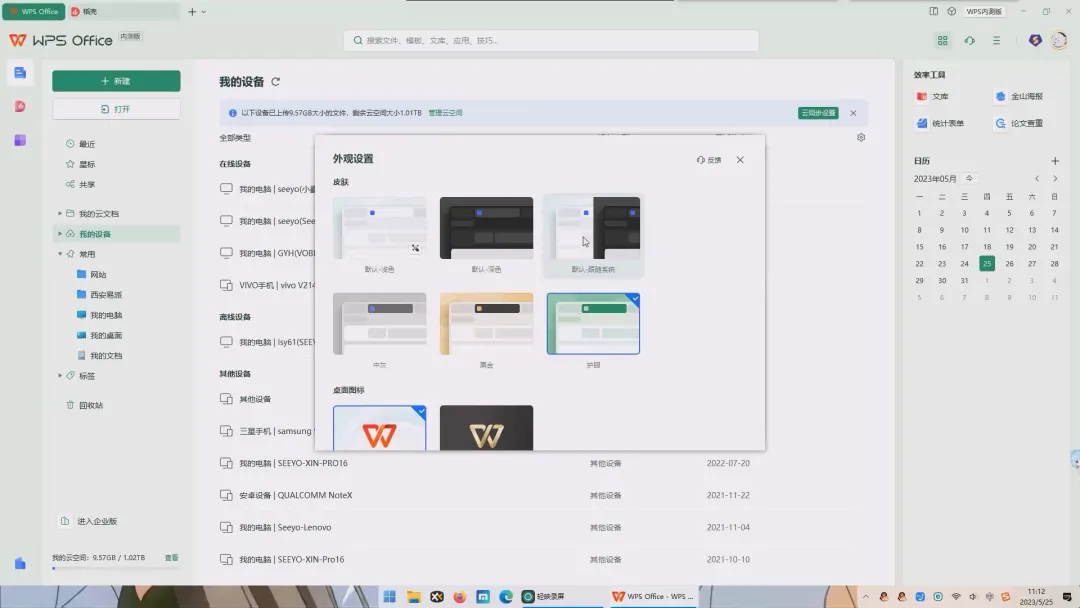Viewport: 1080px width, 608px height.
Task: Open the 统计表单 tool
Action: tap(940, 123)
